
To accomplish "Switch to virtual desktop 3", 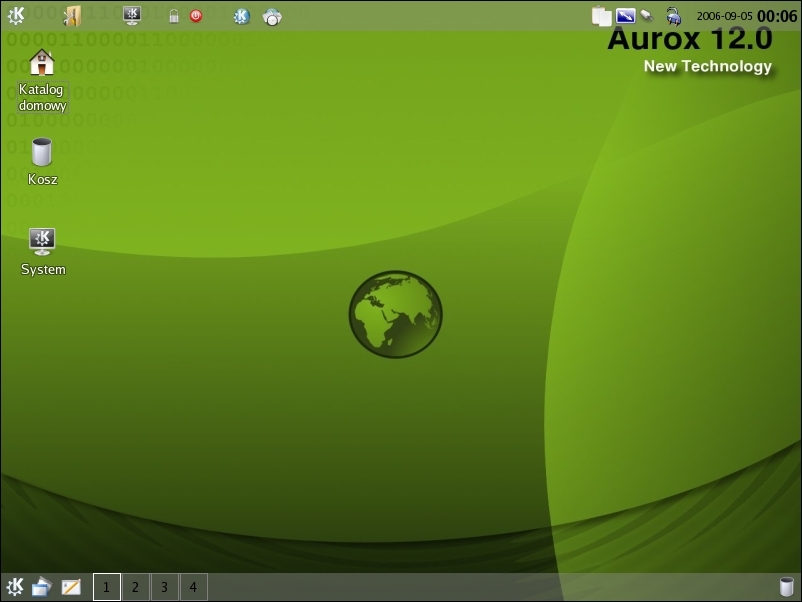I will pyautogui.click(x=163, y=586).
